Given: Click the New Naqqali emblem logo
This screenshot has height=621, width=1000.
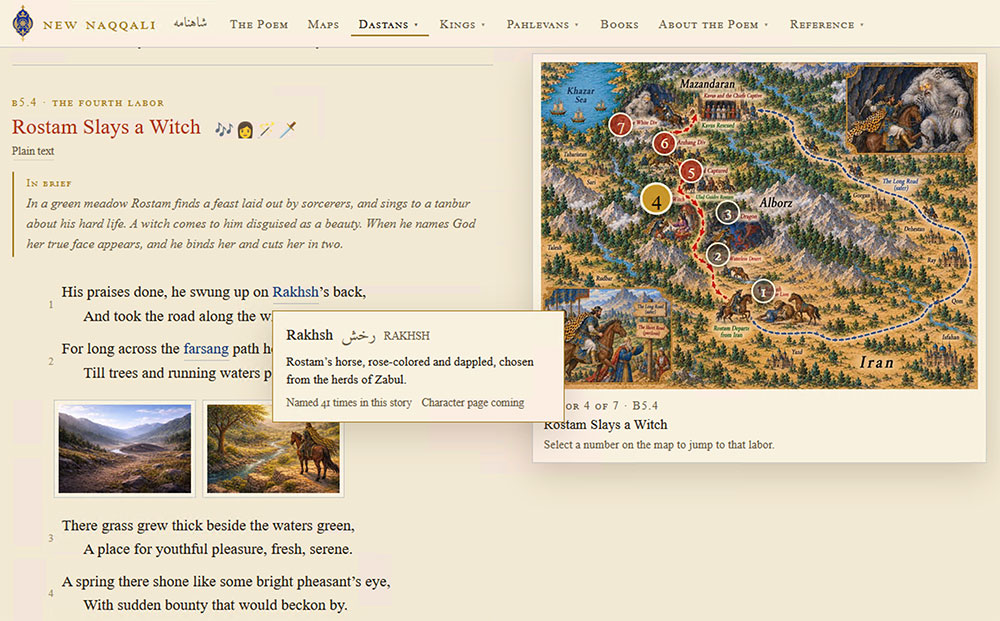Looking at the screenshot, I should (x=23, y=23).
